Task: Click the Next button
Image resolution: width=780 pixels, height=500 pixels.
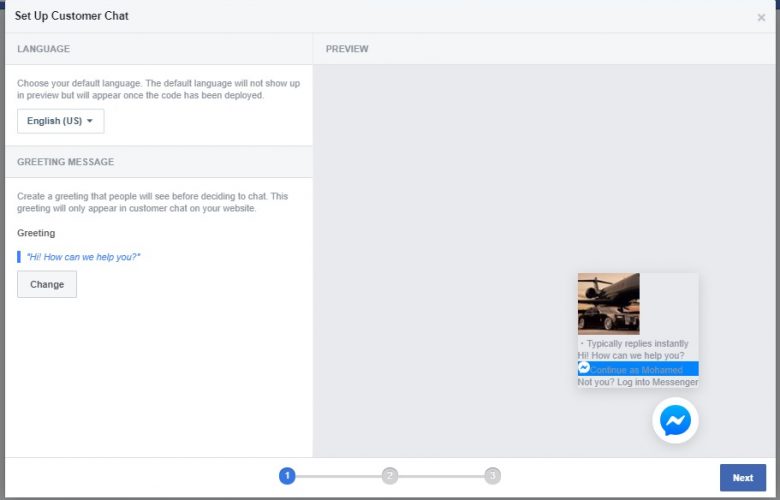Action: coord(742,478)
